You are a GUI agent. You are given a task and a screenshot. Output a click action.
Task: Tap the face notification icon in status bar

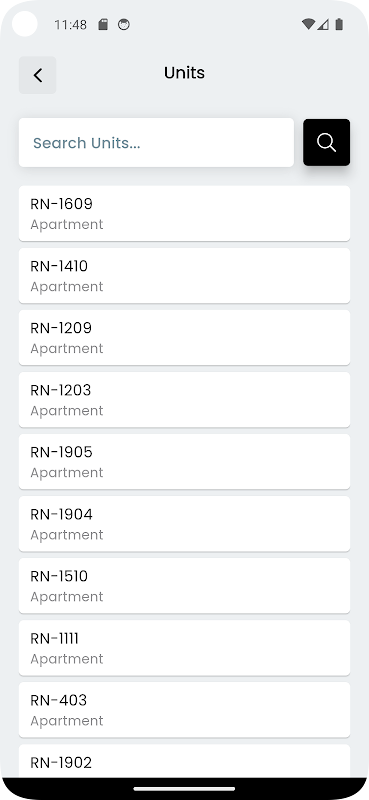coord(124,24)
